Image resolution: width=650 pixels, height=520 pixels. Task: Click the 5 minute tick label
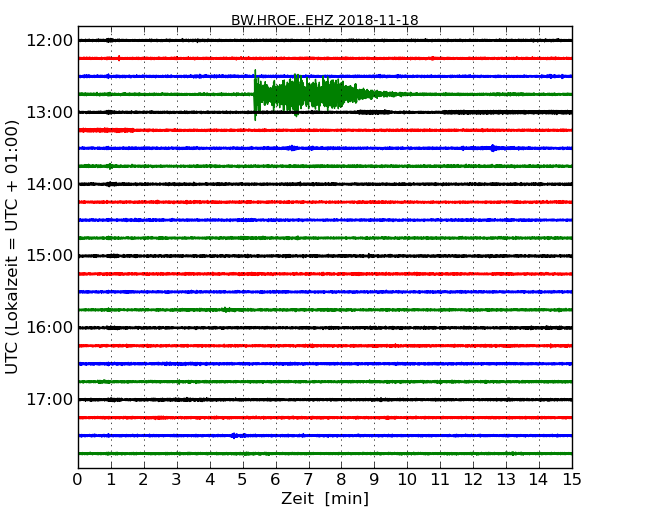point(243,480)
